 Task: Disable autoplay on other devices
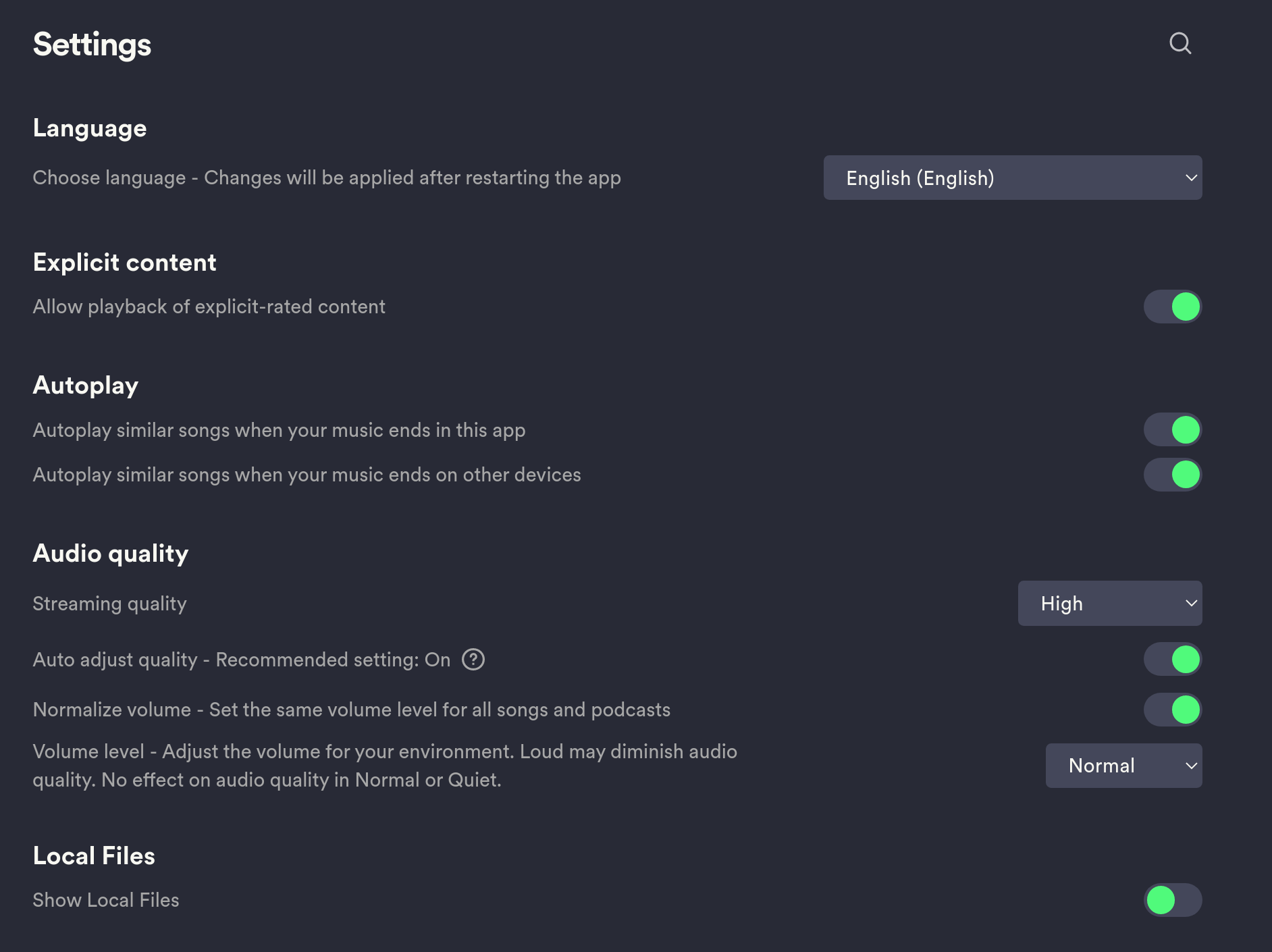click(1173, 475)
